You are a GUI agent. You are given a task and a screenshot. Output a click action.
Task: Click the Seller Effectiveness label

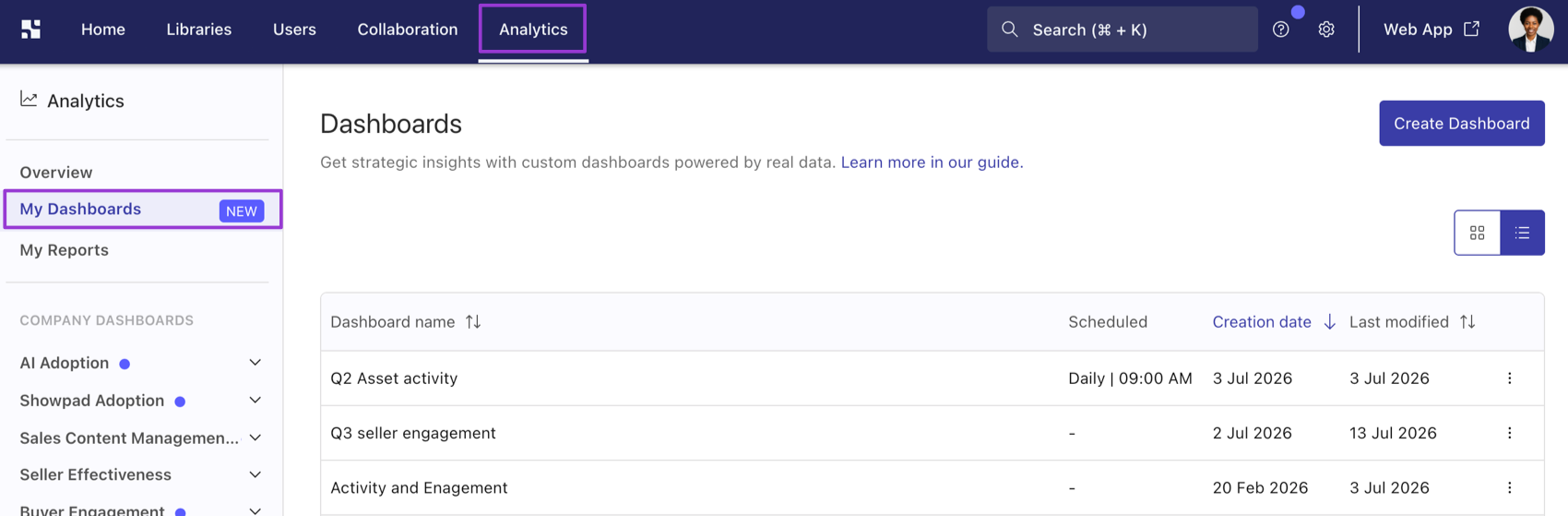click(95, 474)
